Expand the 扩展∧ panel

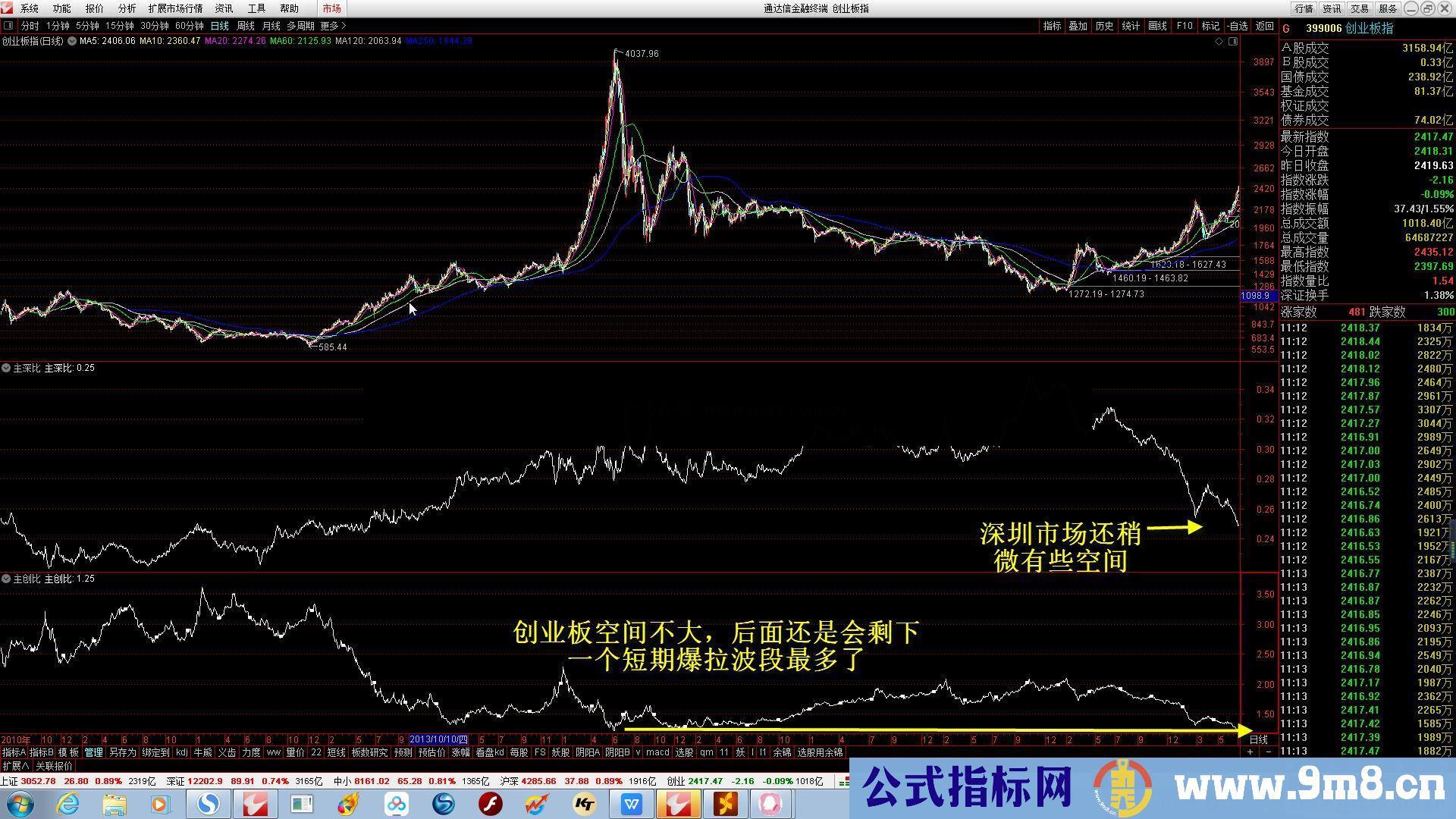pos(16,767)
